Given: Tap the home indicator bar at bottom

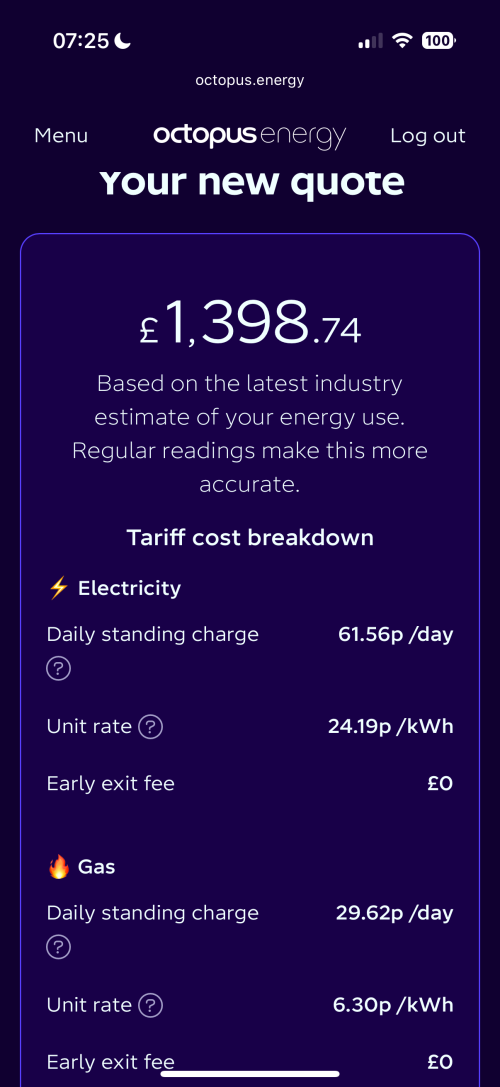Looking at the screenshot, I should tap(250, 1074).
